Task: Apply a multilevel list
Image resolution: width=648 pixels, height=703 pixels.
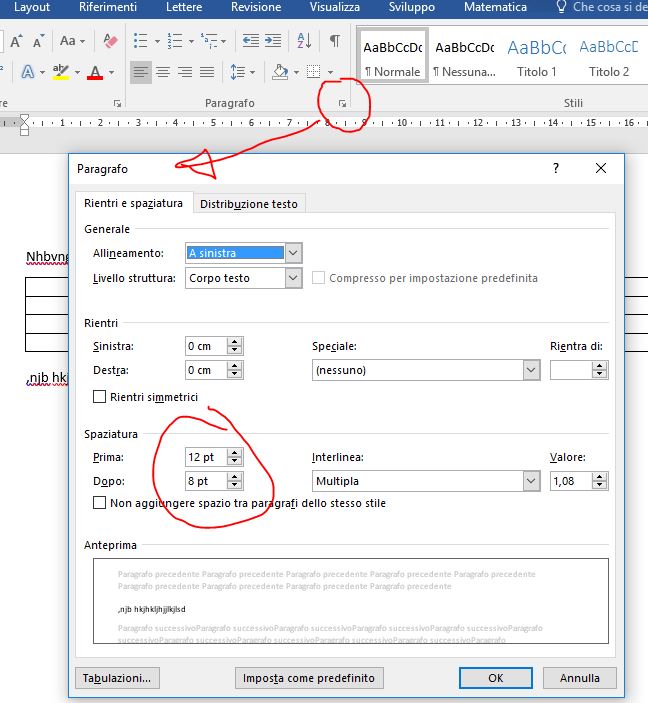Action: coord(209,41)
